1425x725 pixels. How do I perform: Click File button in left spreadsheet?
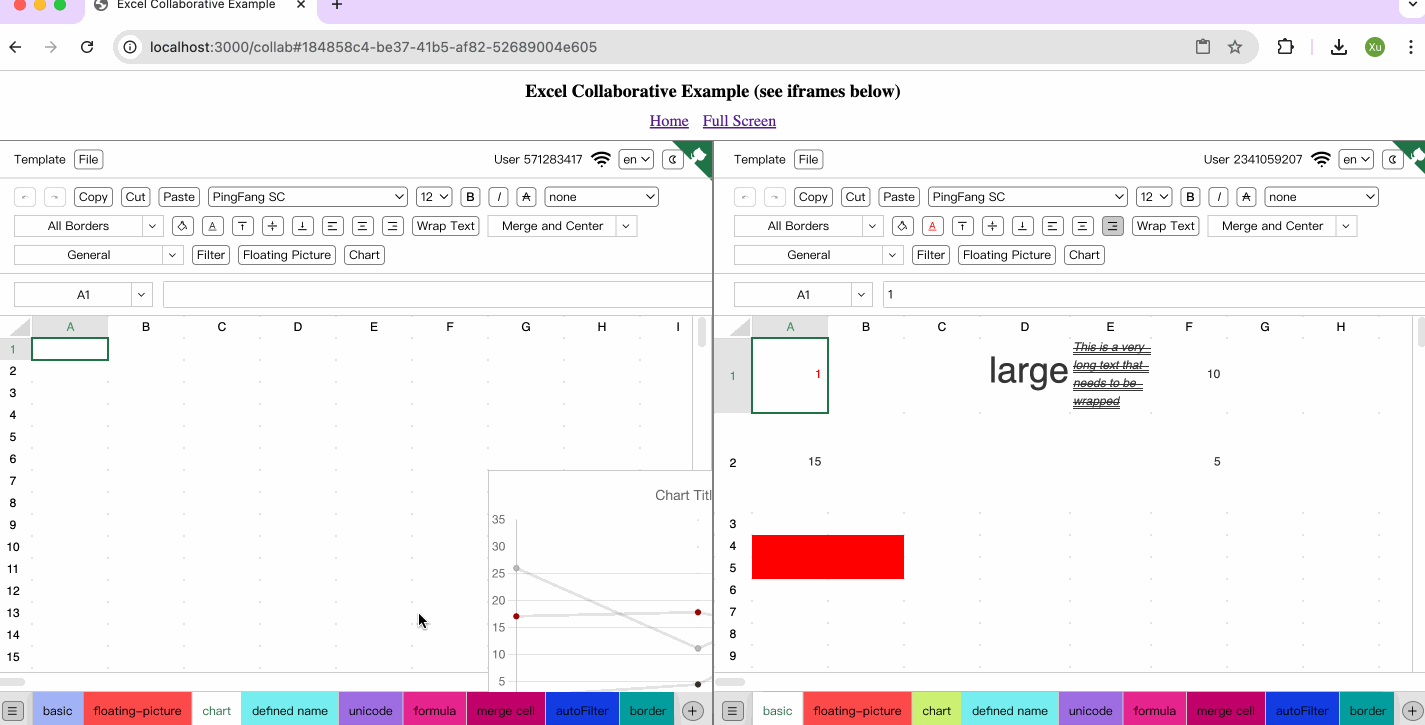click(x=89, y=159)
